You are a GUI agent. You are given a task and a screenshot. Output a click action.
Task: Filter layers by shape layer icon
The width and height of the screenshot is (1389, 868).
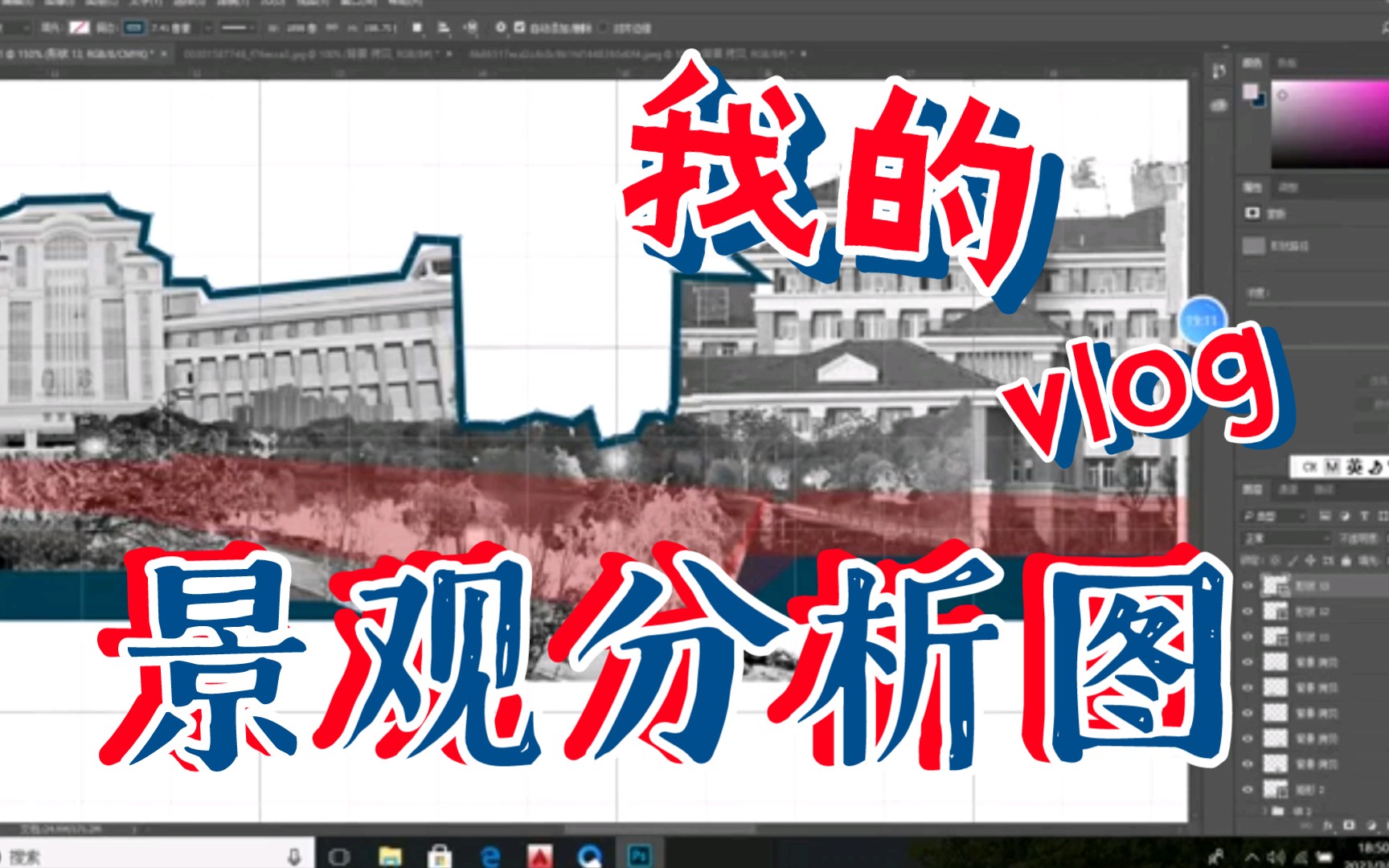point(1383,516)
